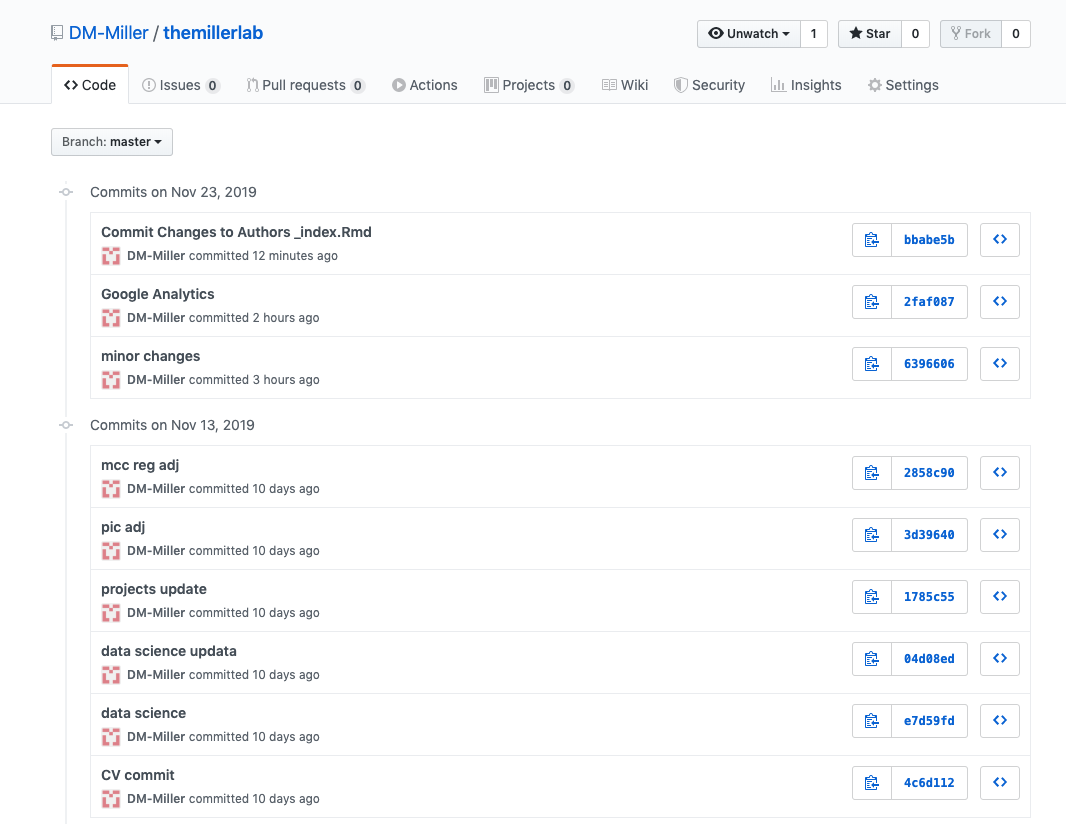Screen dimensions: 1066x824
Task: Open the watchers count 1
Action: pyautogui.click(x=814, y=34)
